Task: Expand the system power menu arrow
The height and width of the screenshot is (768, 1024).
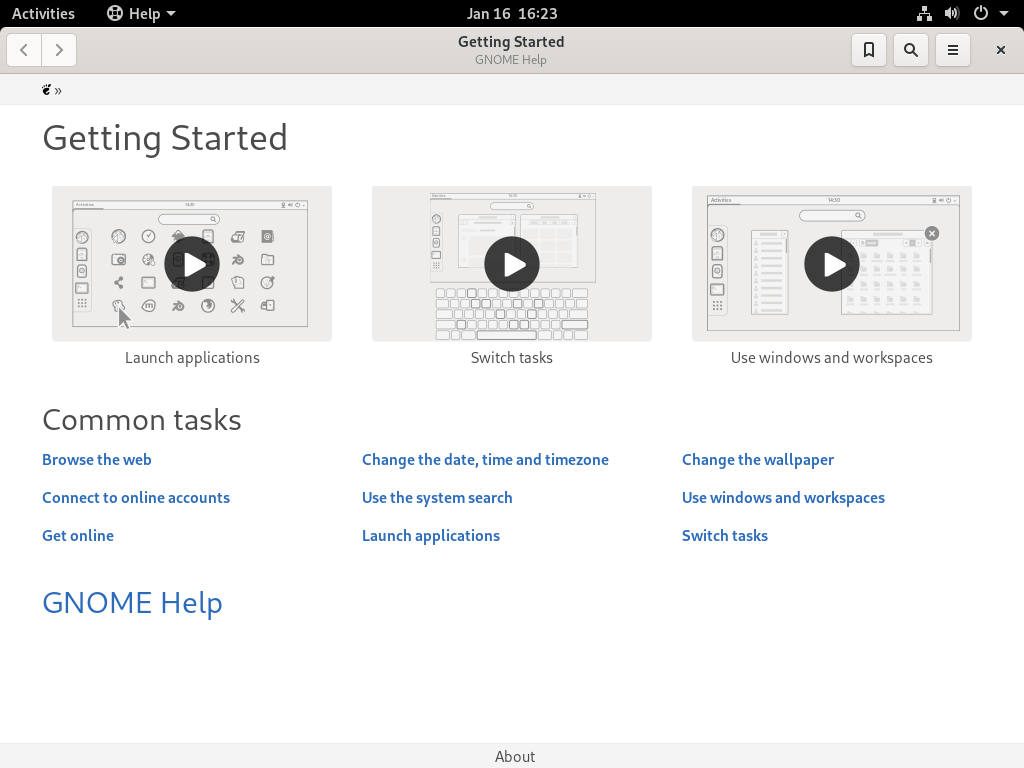Action: pyautogui.click(x=1004, y=13)
